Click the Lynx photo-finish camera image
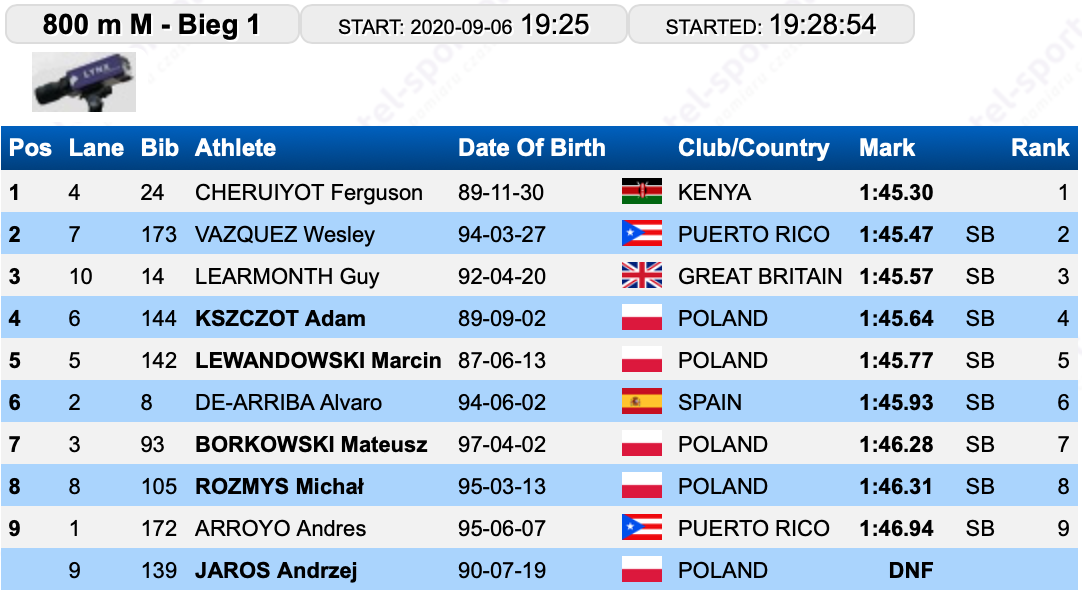1082x598 pixels. (83, 82)
